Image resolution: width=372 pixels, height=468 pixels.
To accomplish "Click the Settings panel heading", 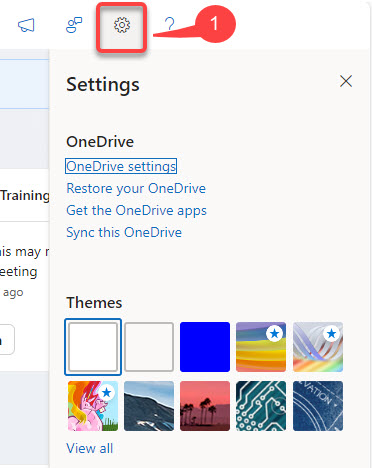I will click(103, 85).
